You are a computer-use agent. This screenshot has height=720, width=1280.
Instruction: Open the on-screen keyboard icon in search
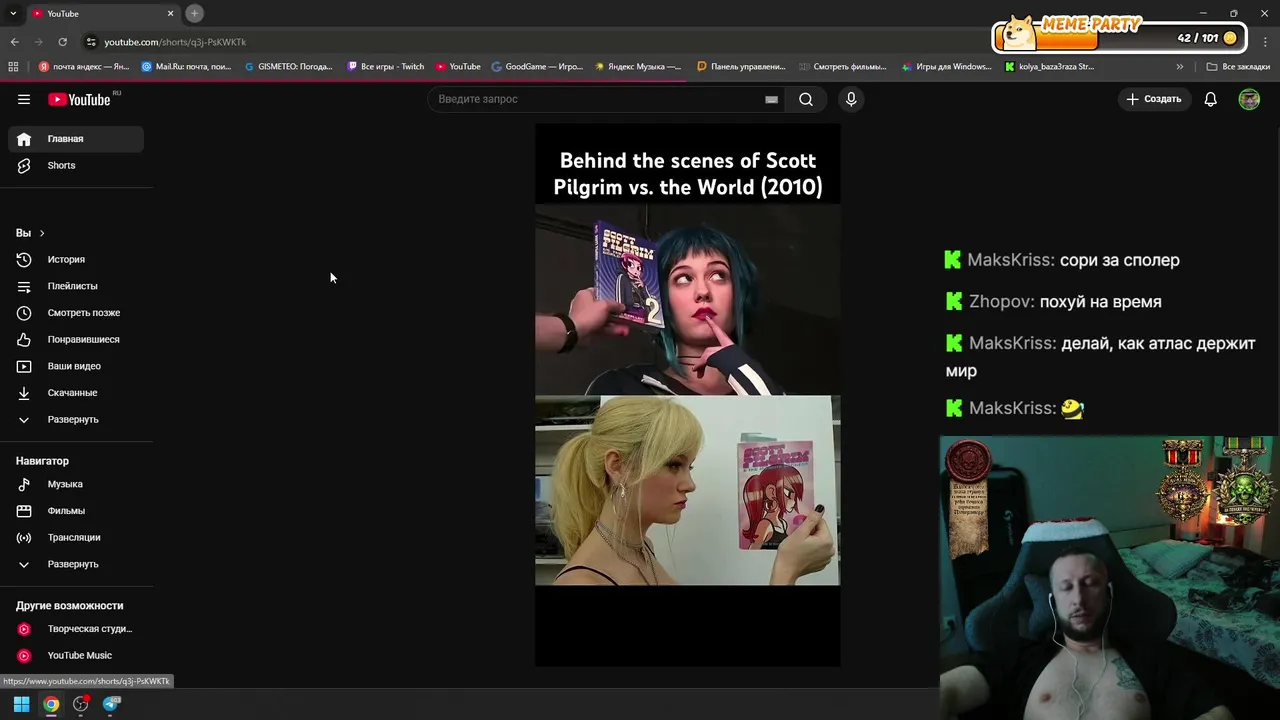pyautogui.click(x=771, y=99)
